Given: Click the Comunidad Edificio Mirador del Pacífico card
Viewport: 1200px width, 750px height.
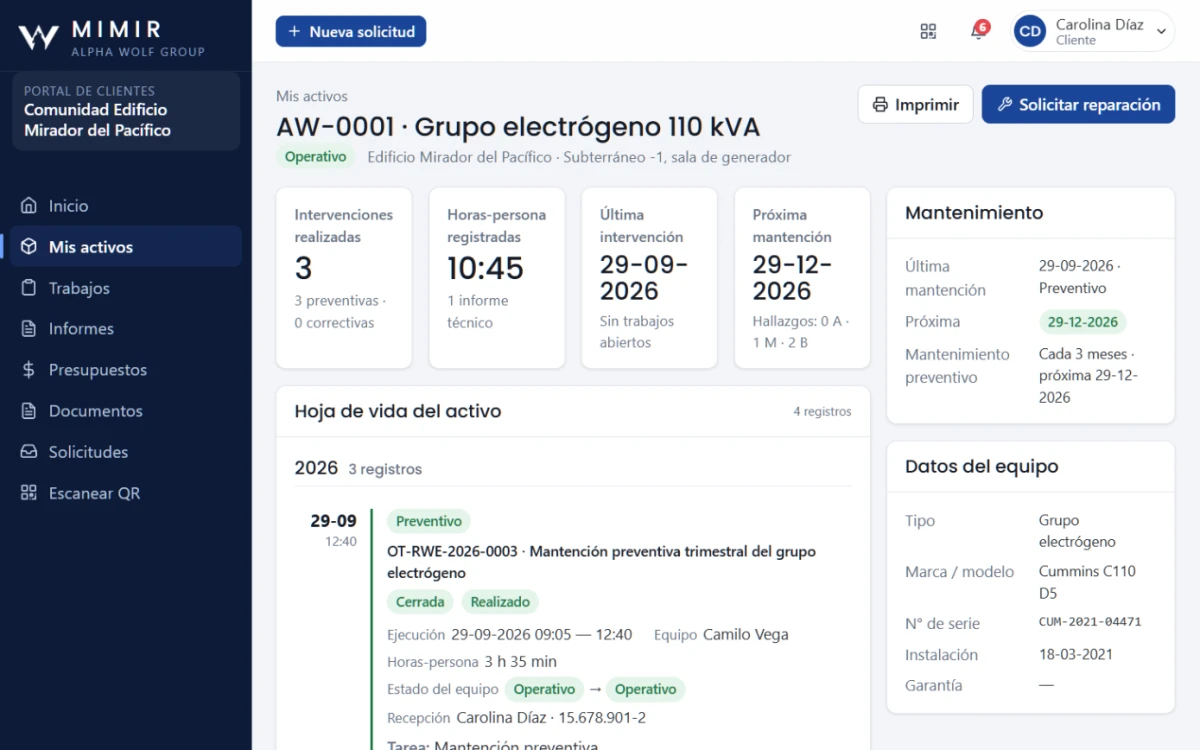Looking at the screenshot, I should 126,111.
